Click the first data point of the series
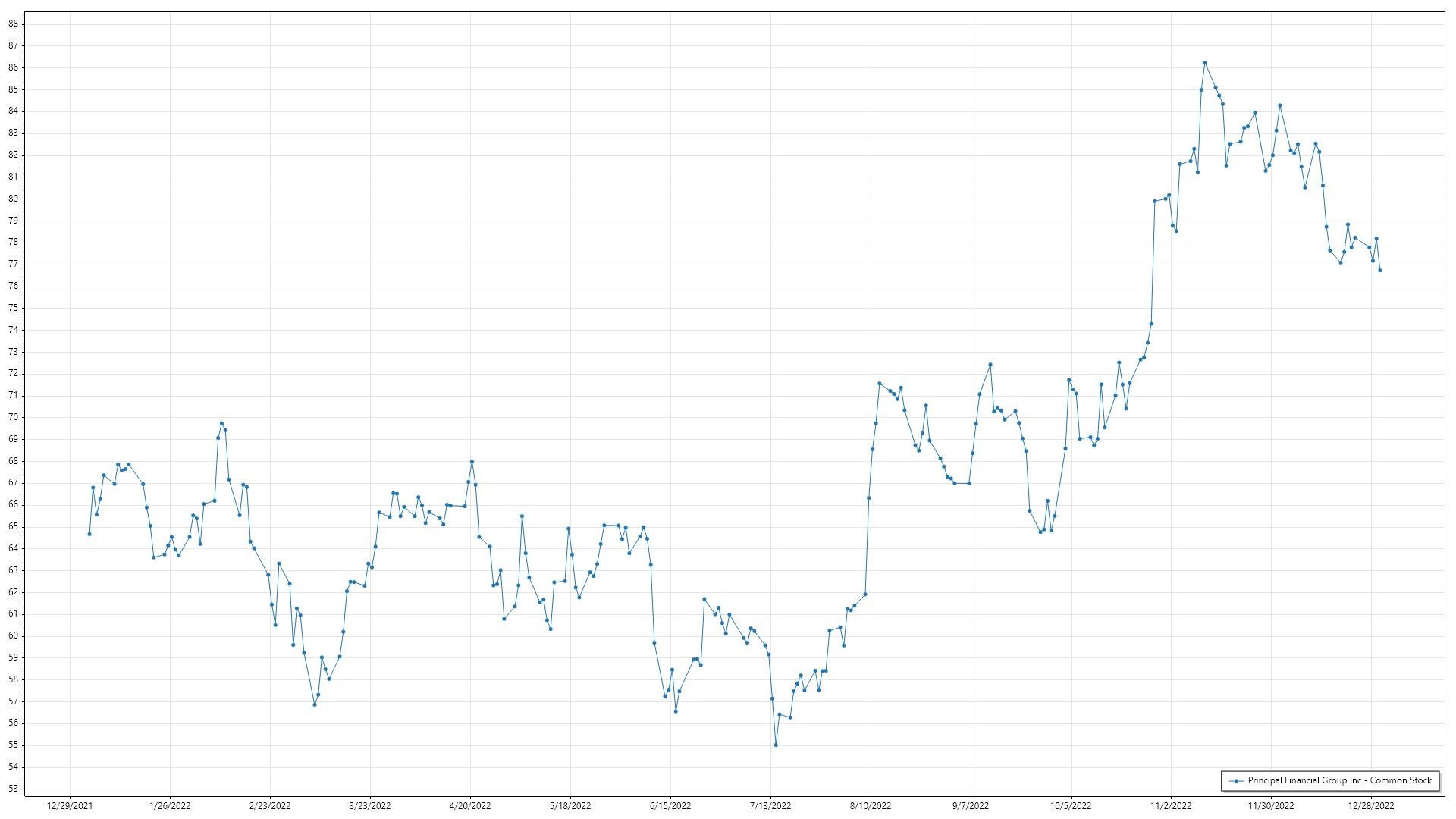 pos(89,534)
